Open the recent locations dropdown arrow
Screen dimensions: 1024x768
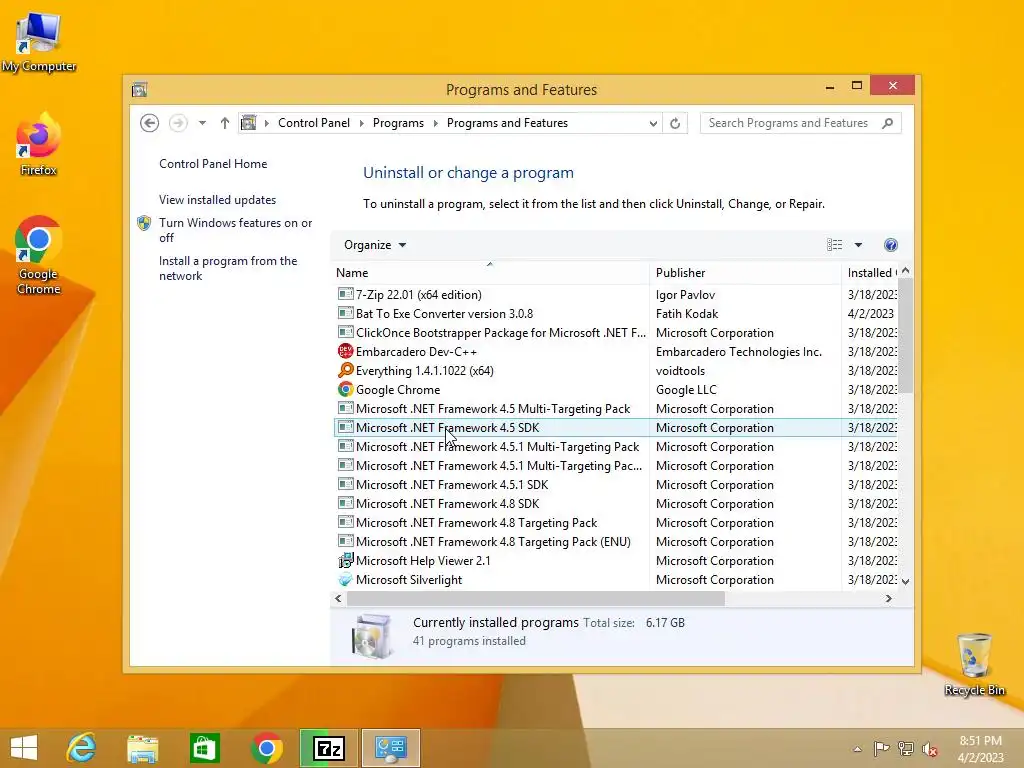tap(202, 123)
